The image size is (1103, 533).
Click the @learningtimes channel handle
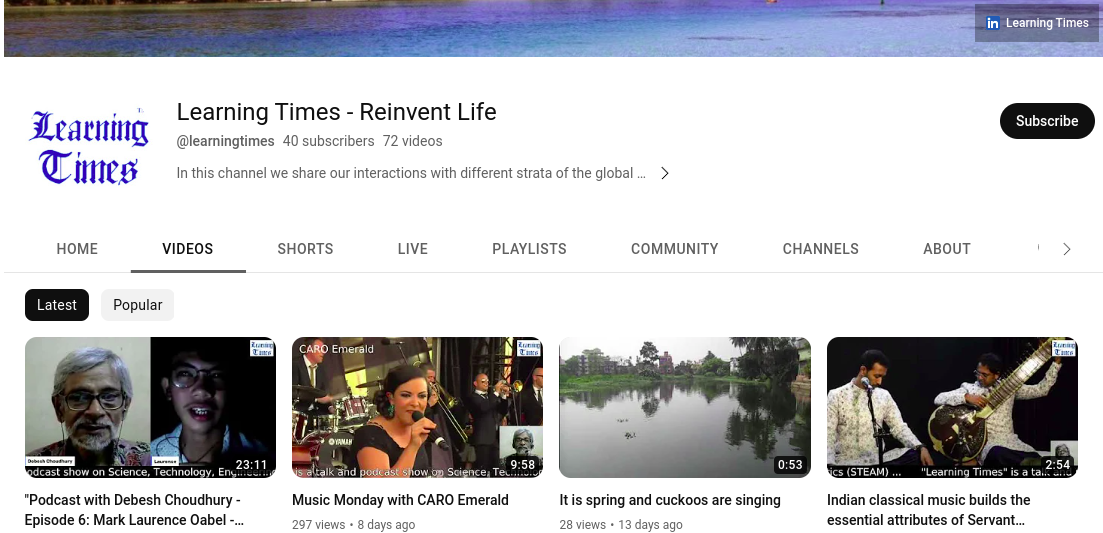click(x=225, y=141)
